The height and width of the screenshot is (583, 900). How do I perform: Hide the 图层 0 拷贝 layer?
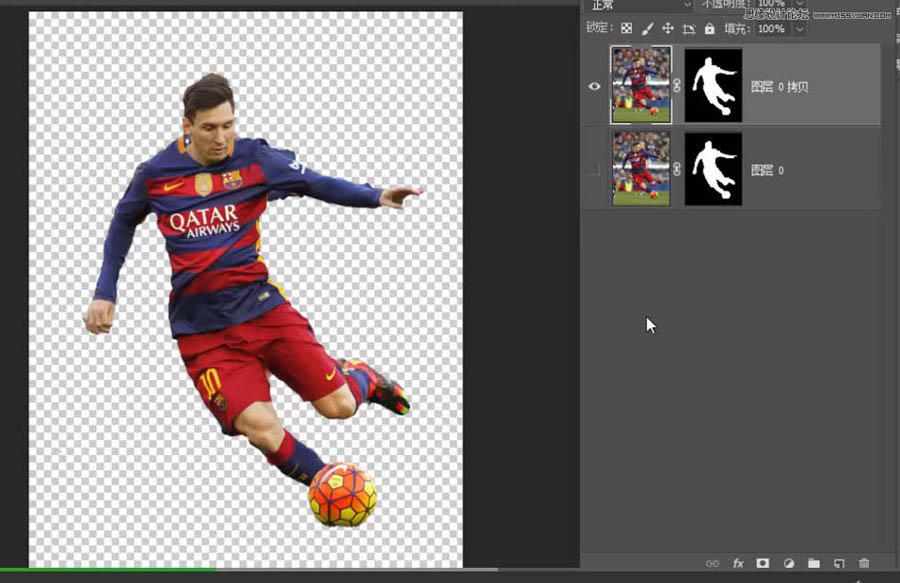[x=595, y=86]
